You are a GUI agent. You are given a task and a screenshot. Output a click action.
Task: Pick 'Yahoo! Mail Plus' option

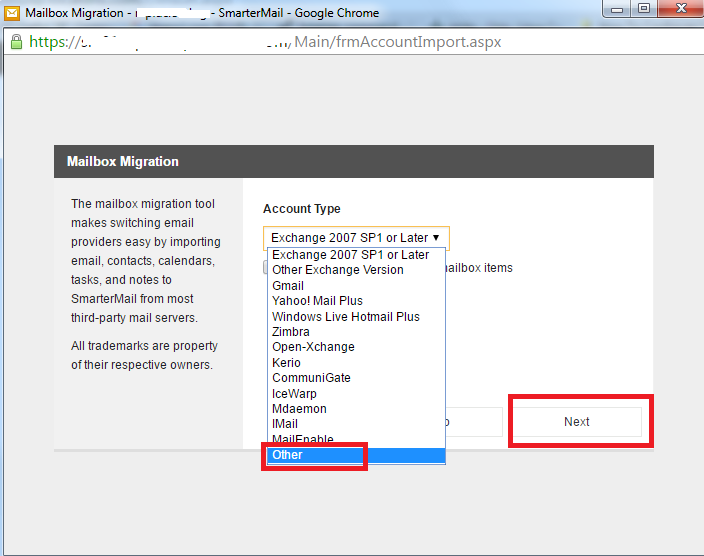(356, 301)
